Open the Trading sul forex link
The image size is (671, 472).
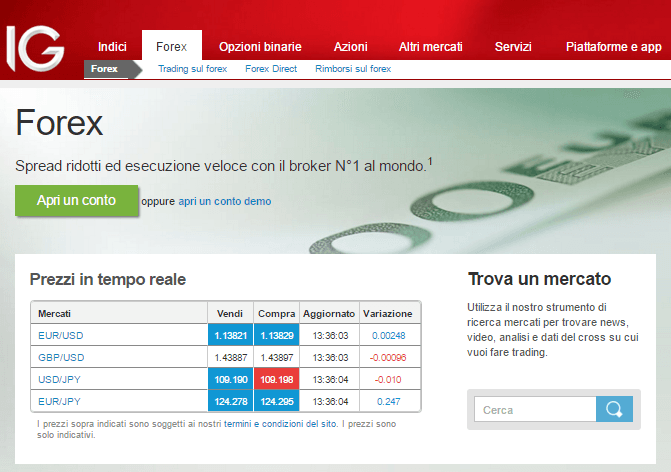click(193, 69)
